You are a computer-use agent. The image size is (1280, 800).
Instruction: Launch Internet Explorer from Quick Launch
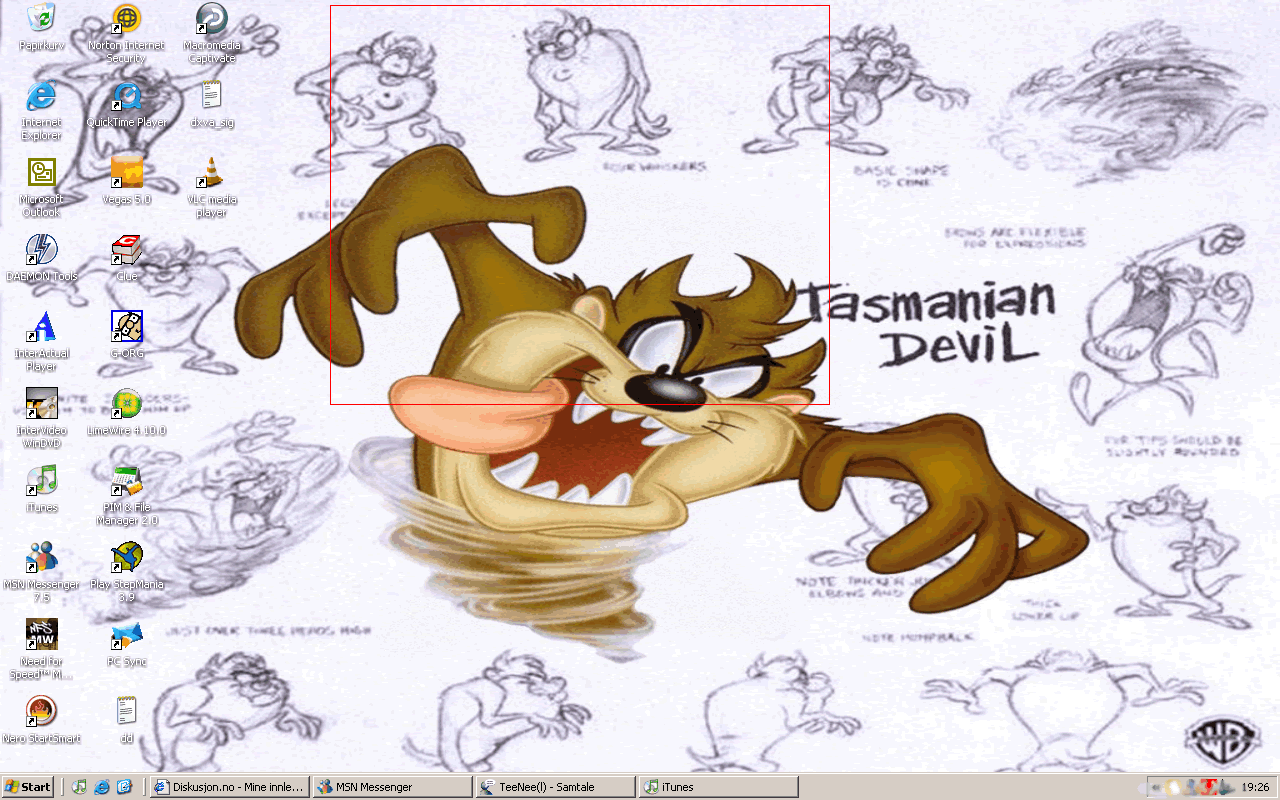[102, 787]
